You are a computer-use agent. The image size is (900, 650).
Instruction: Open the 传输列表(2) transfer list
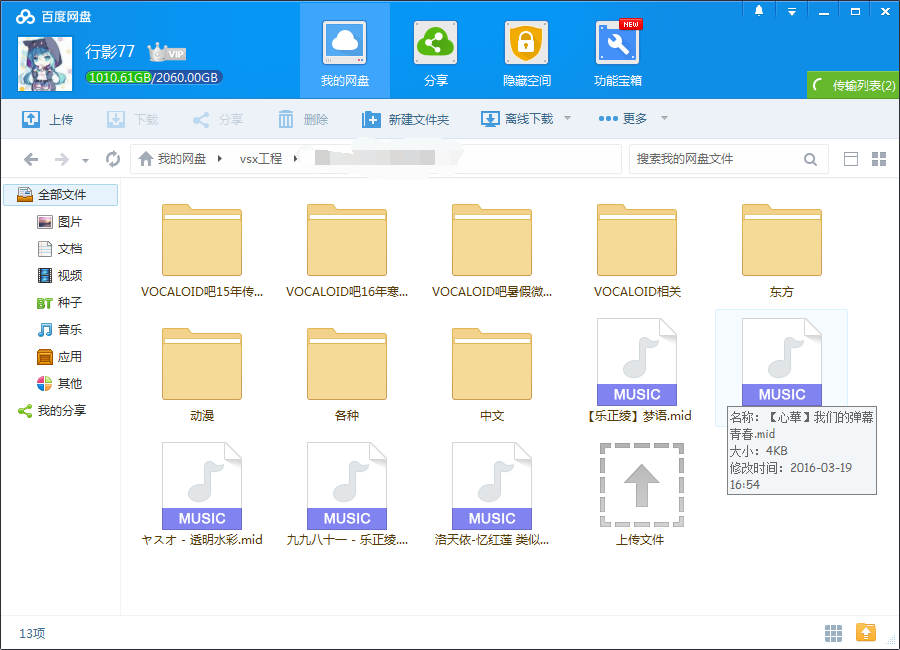click(x=854, y=85)
